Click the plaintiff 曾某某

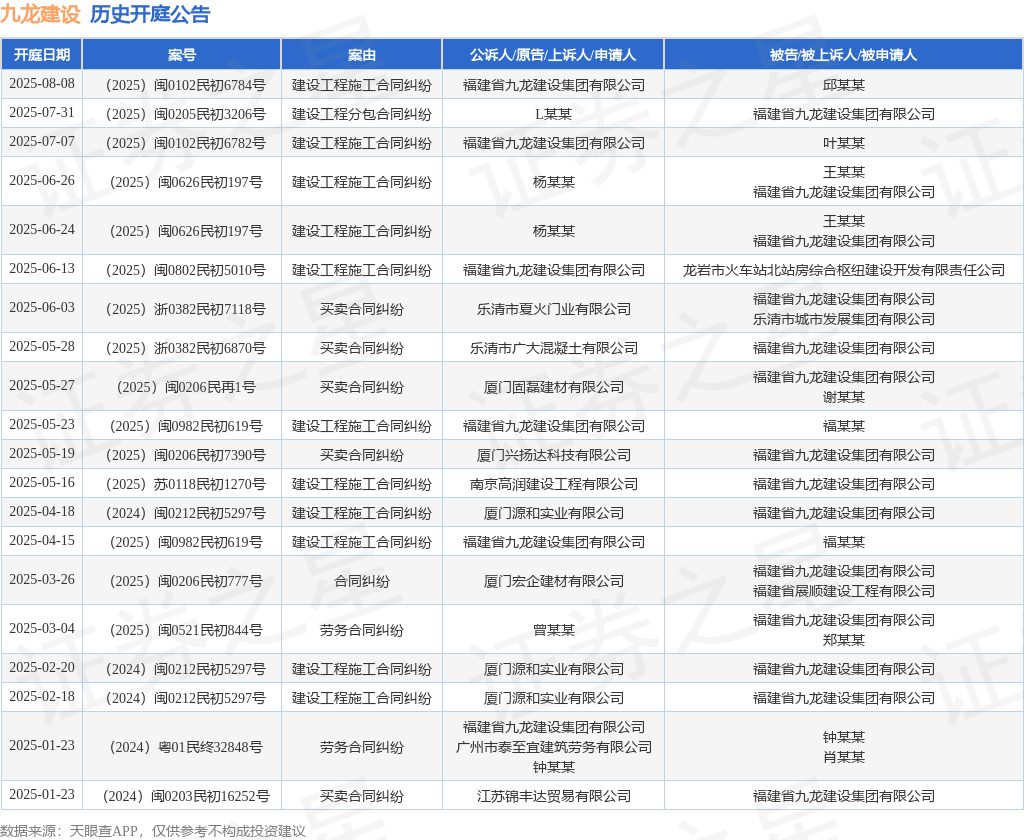coord(553,630)
